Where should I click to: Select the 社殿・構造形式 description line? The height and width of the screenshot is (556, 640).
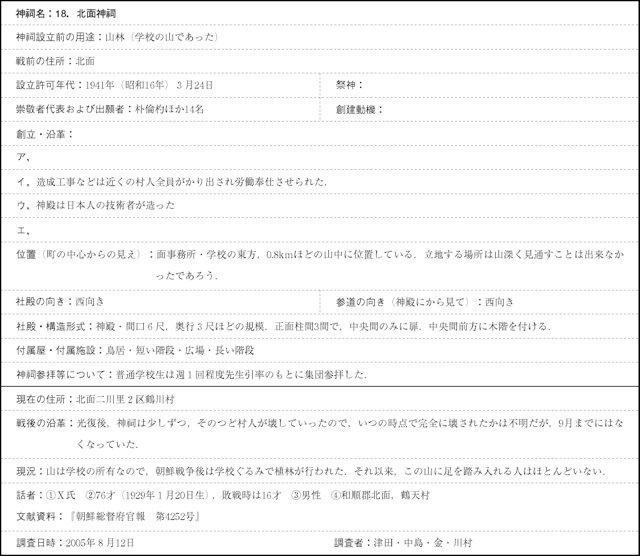pos(284,326)
